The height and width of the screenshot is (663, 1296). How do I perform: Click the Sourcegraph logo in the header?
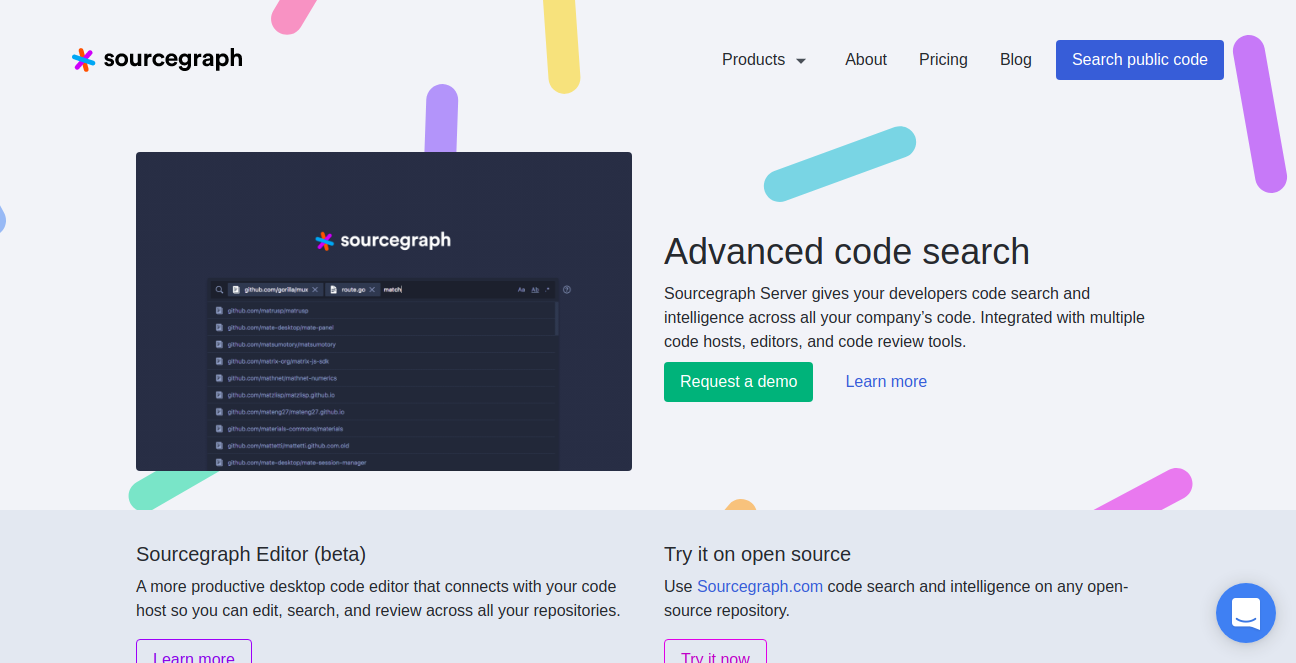[157, 60]
